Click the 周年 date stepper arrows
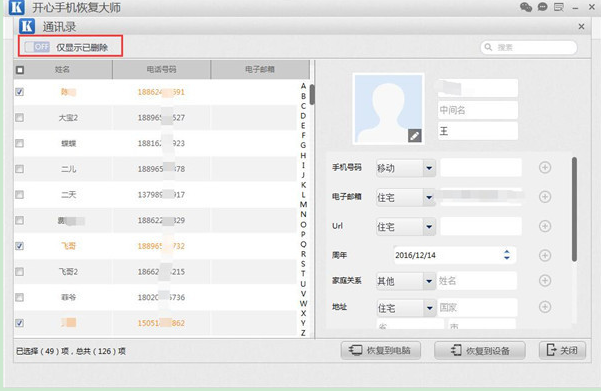Viewport: 601px width, 391px height. tap(507, 255)
